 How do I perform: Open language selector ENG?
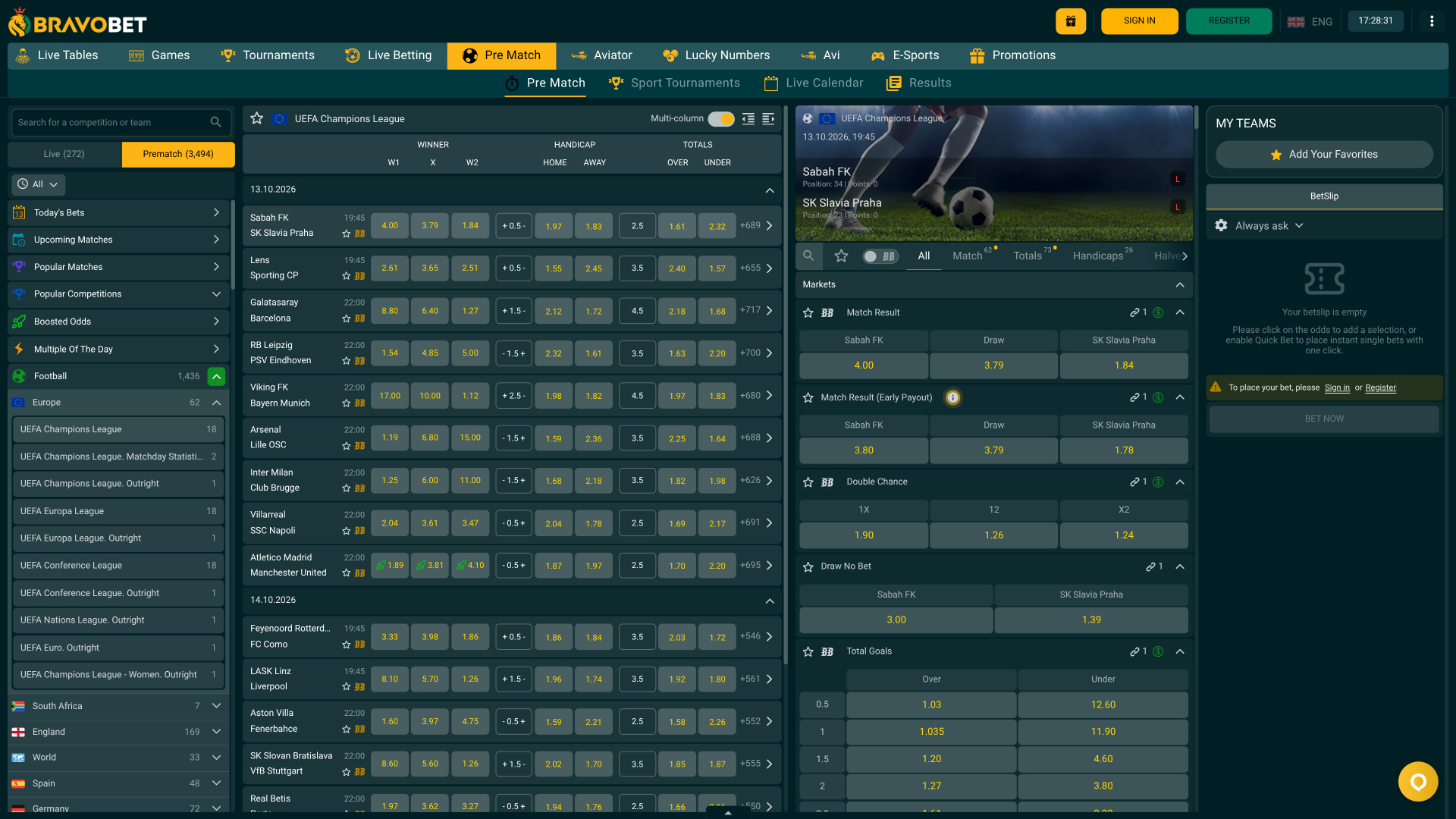tap(1310, 21)
